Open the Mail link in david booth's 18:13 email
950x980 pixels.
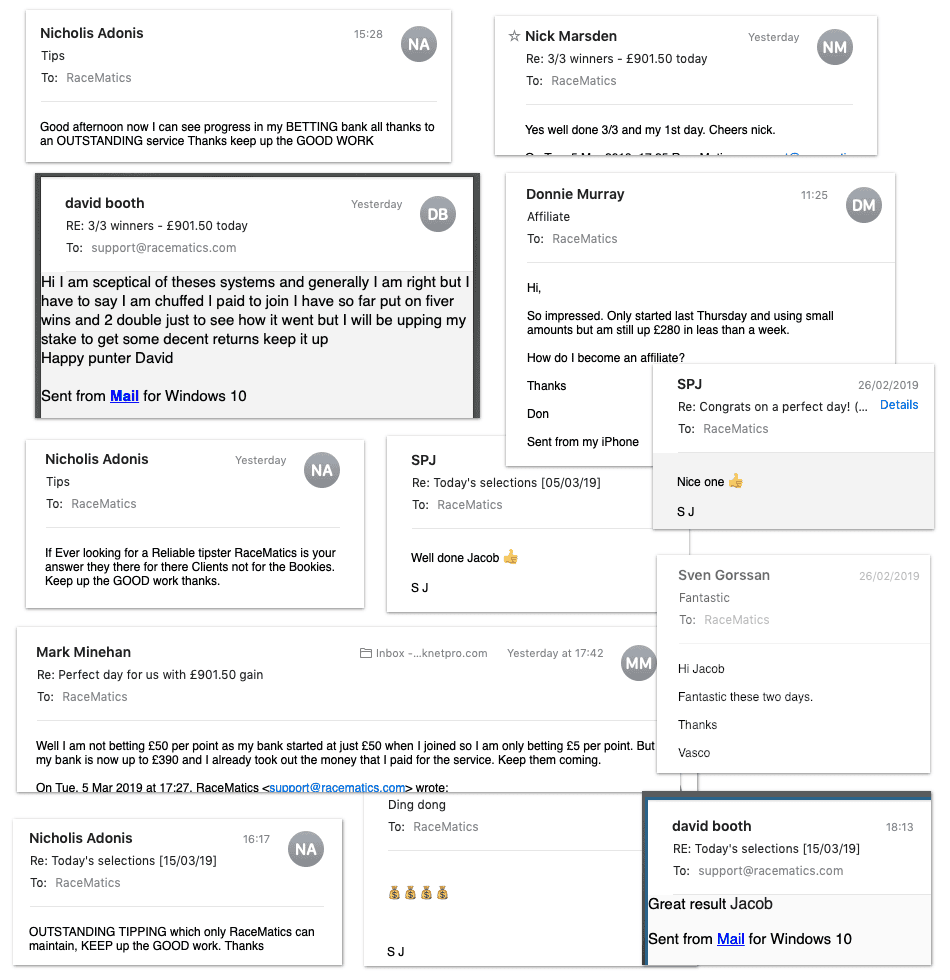730,939
